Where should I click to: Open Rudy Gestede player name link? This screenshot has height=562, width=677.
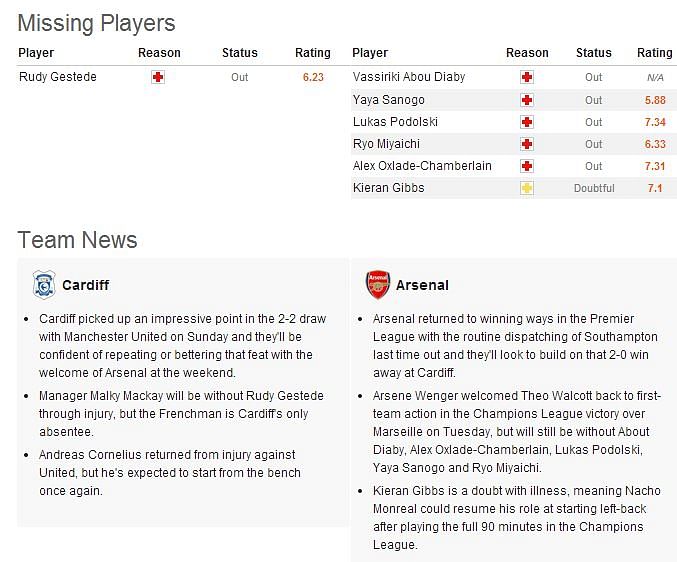[58, 77]
